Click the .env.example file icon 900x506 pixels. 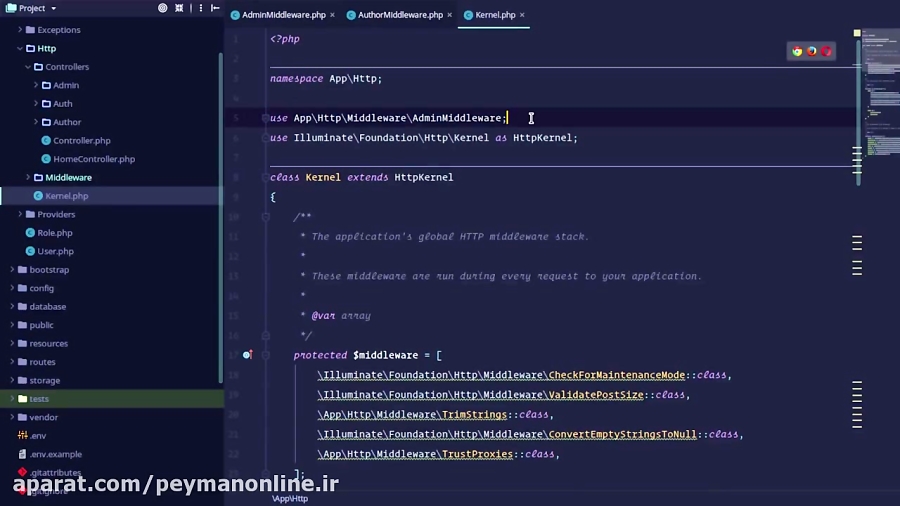tap(22, 454)
